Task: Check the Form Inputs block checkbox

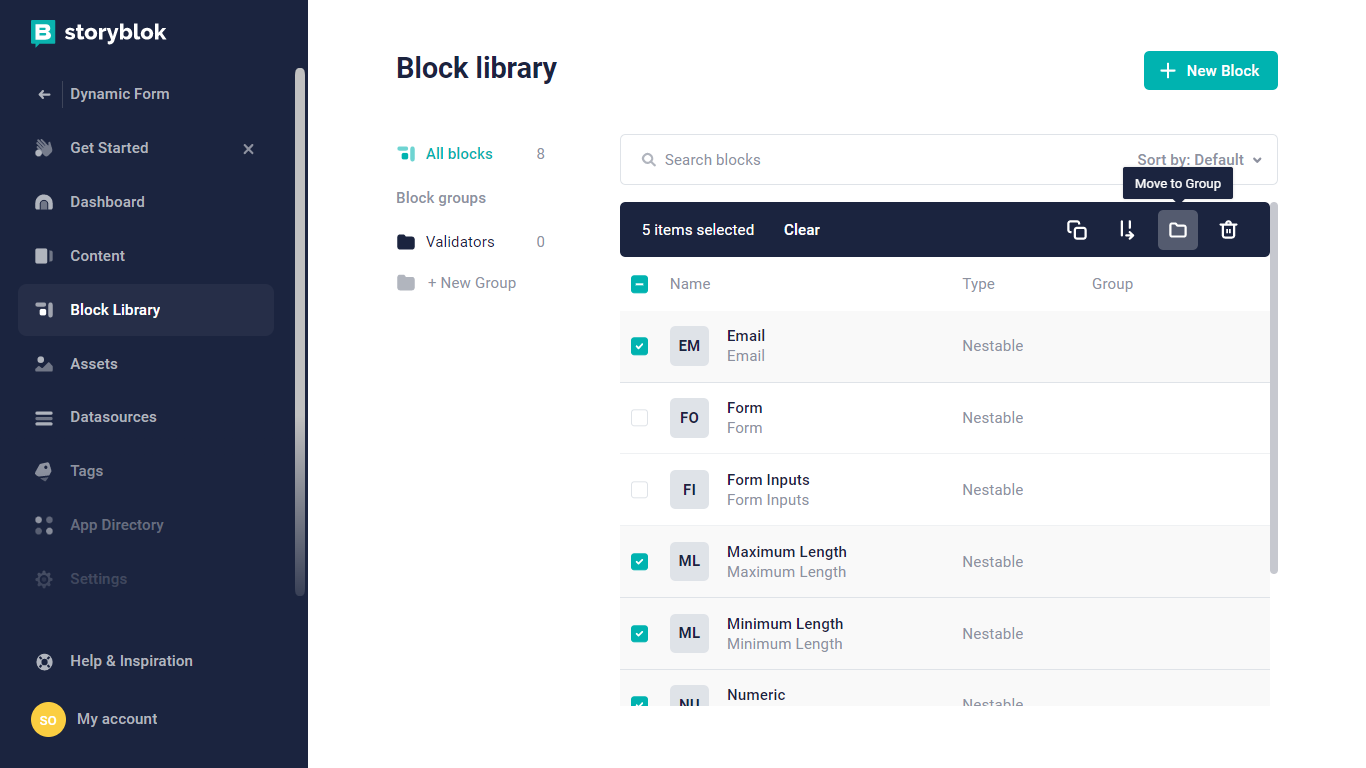Action: (x=640, y=490)
